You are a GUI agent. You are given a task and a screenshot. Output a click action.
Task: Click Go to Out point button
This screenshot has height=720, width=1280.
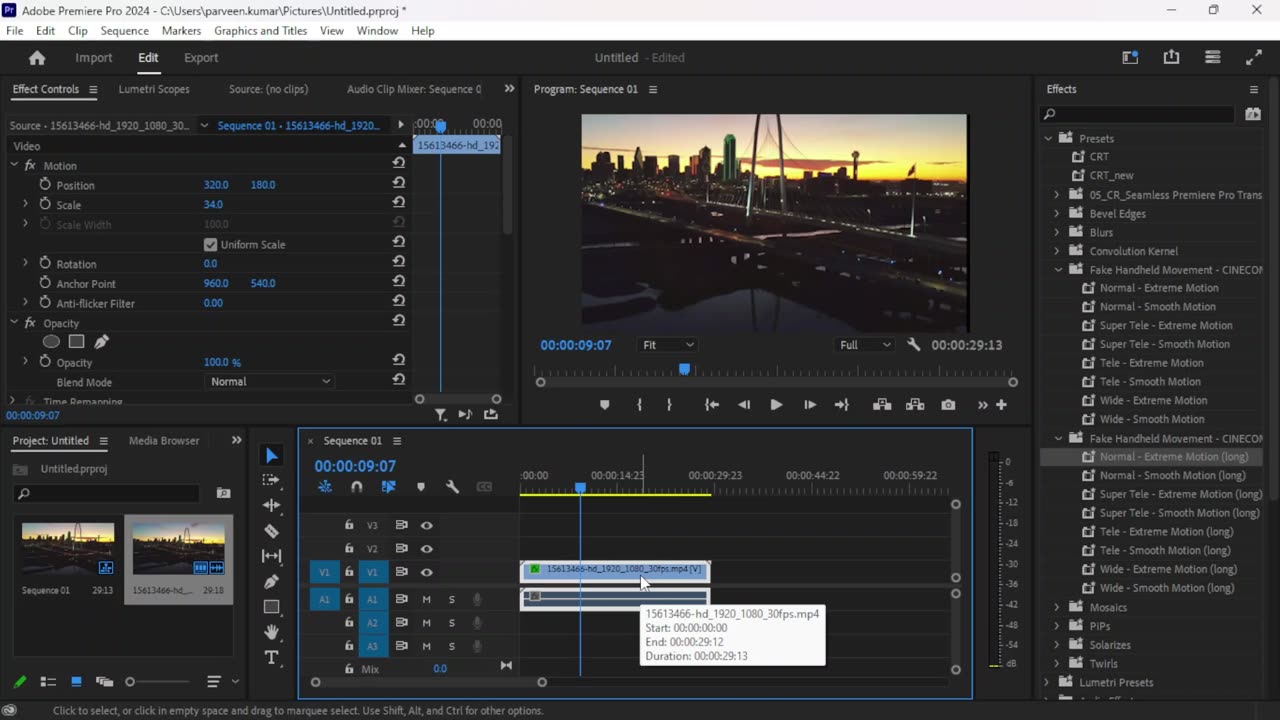click(841, 405)
